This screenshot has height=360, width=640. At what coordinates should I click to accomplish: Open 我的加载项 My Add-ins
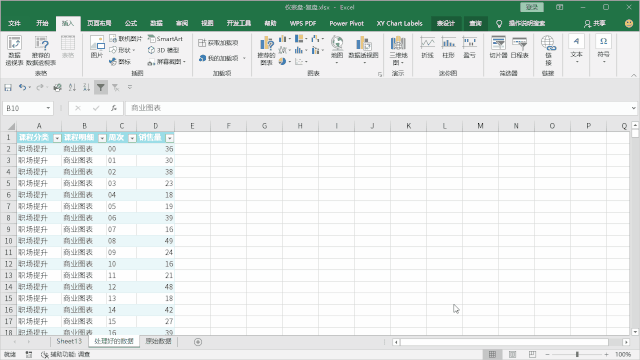pos(222,58)
